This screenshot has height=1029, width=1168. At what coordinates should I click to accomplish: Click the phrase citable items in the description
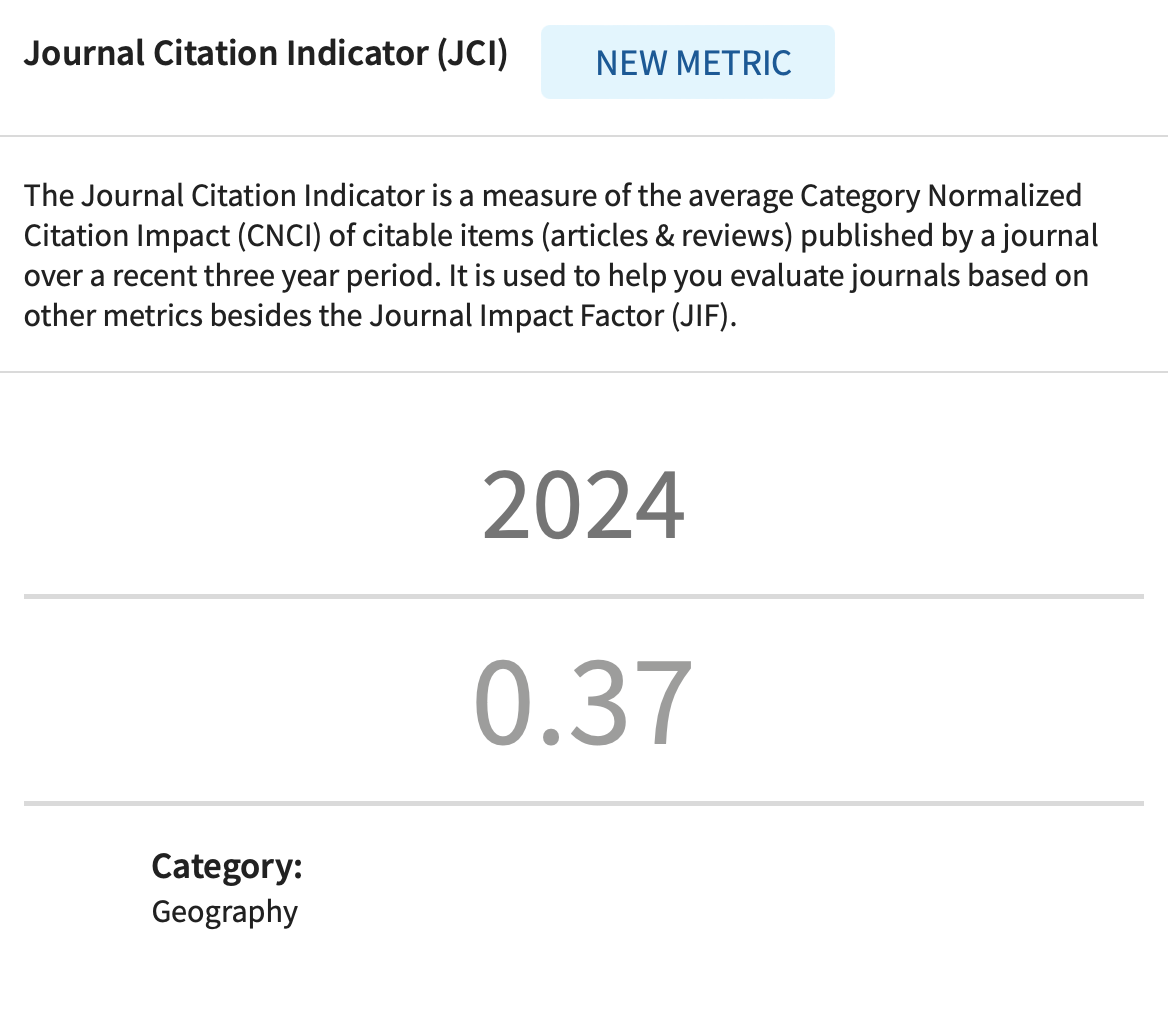pos(448,235)
